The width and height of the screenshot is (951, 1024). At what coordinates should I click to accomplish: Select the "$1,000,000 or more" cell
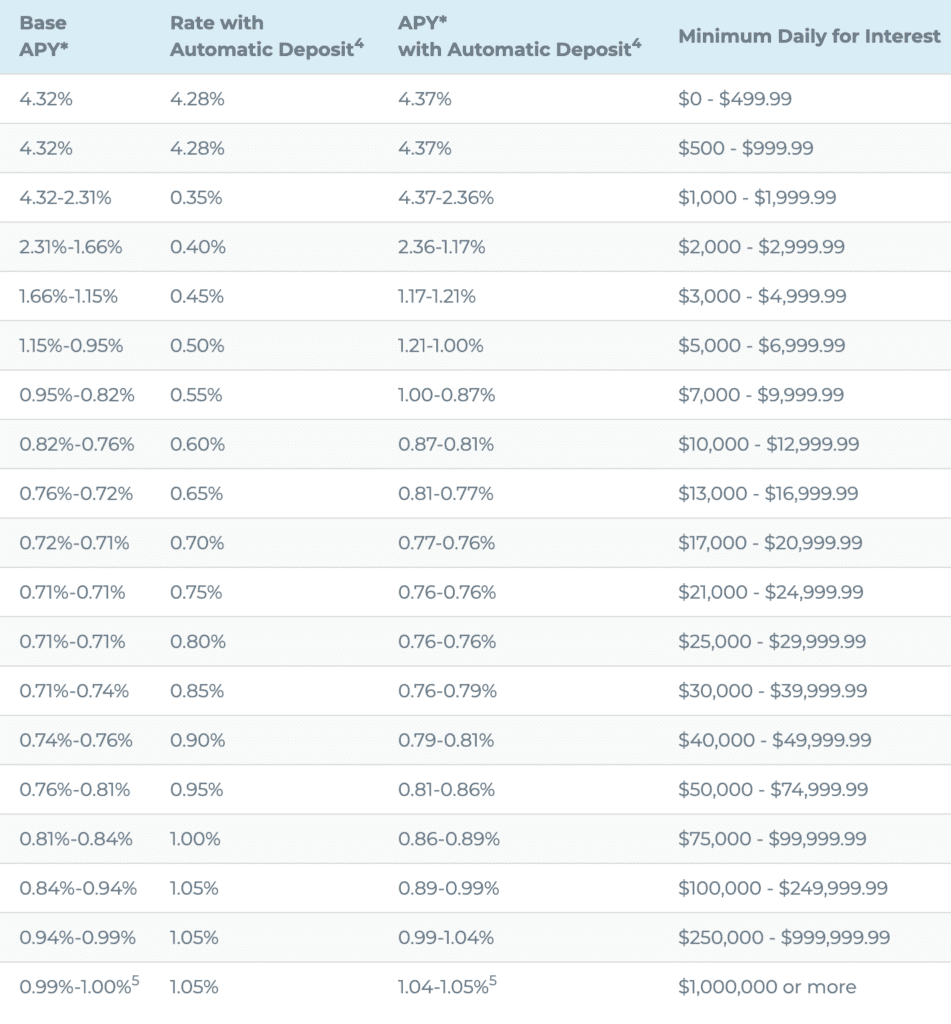click(767, 987)
